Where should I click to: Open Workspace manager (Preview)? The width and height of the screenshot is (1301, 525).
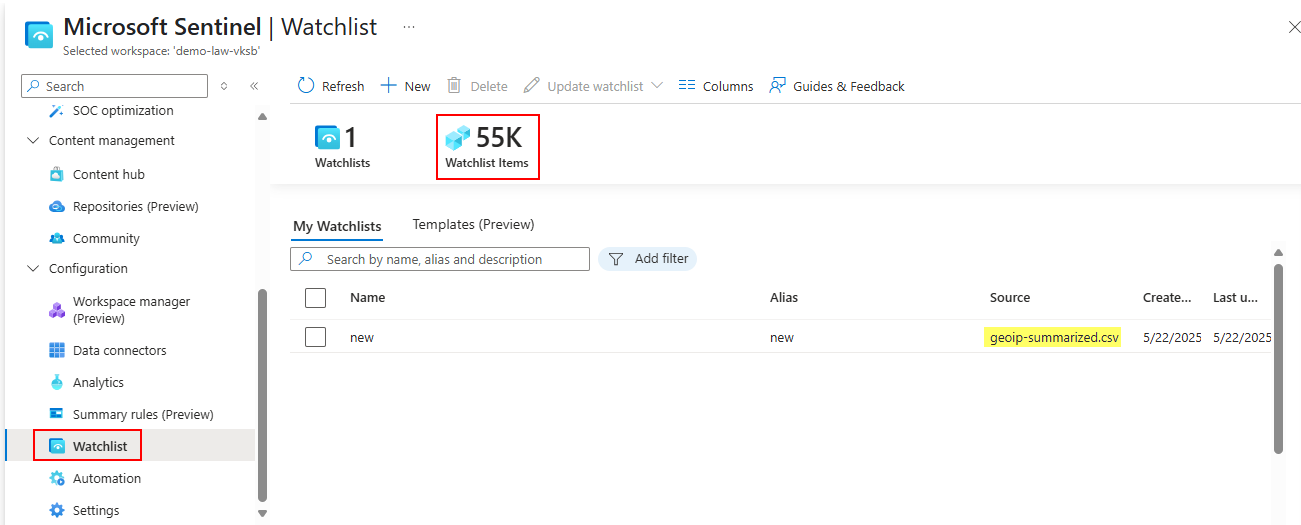coord(131,310)
